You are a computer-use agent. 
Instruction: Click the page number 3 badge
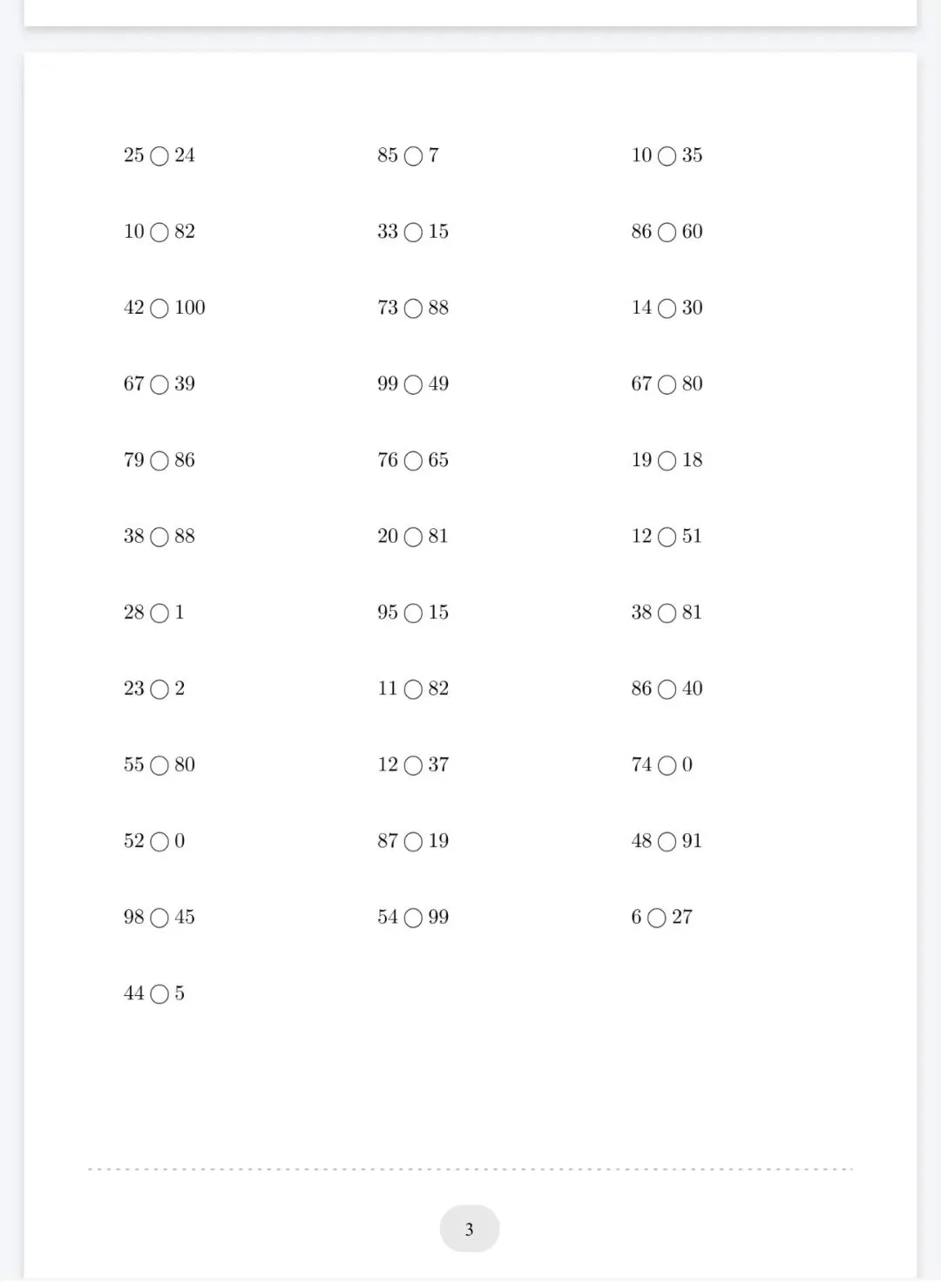pyautogui.click(x=470, y=1229)
